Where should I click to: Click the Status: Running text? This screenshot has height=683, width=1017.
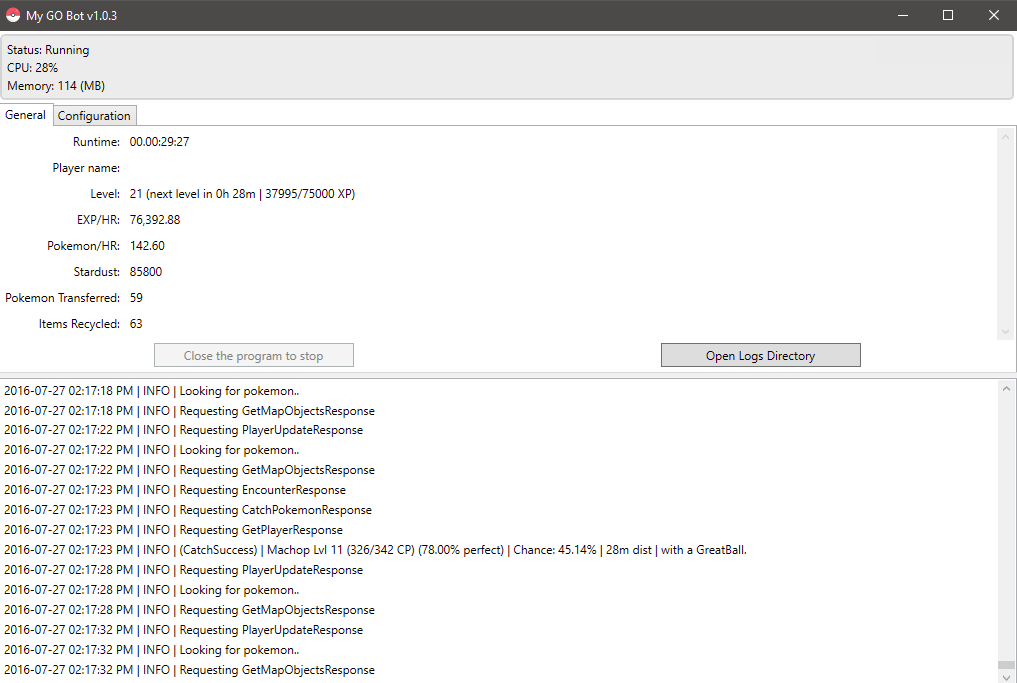[48, 50]
